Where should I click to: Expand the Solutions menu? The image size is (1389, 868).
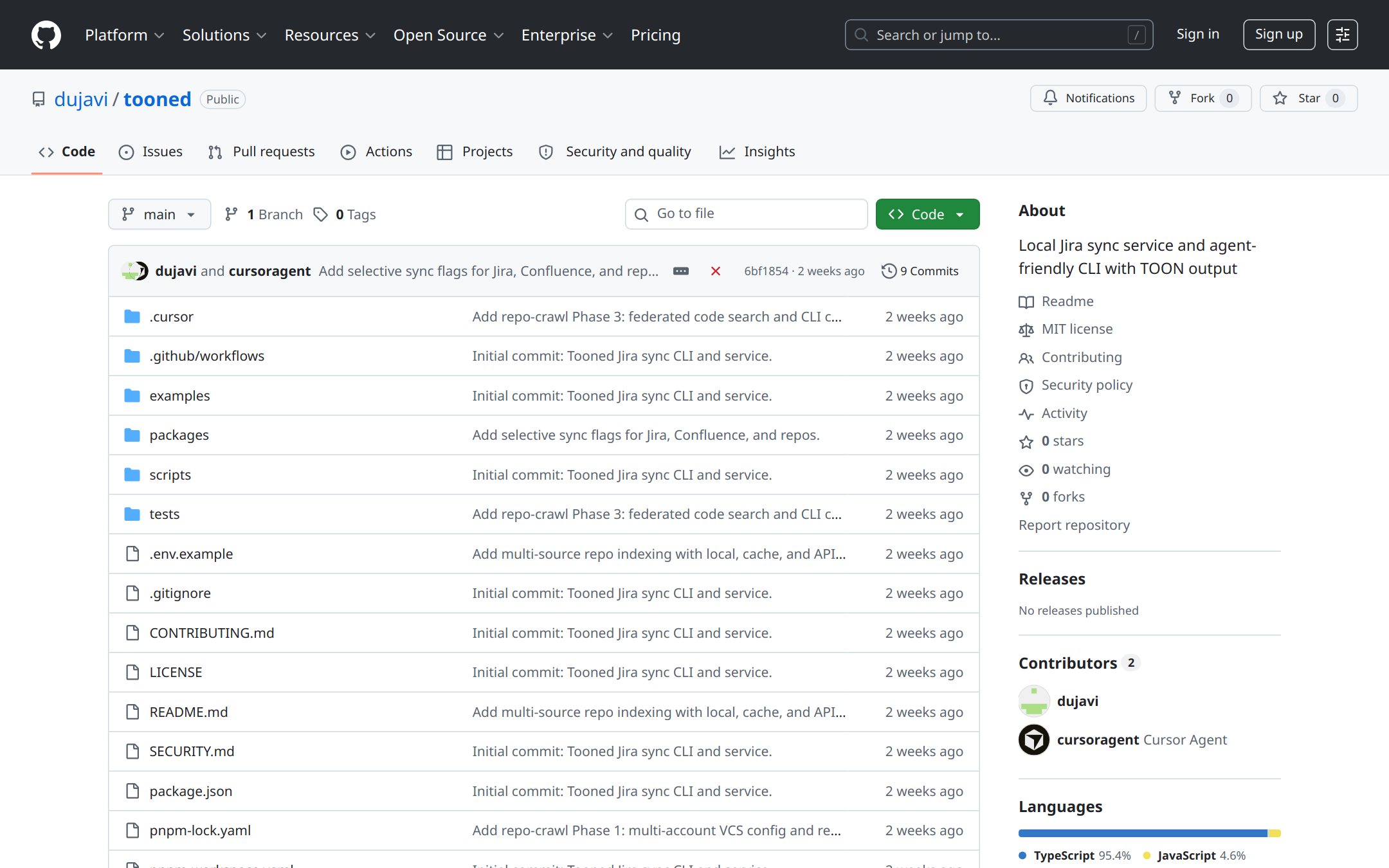click(x=224, y=35)
